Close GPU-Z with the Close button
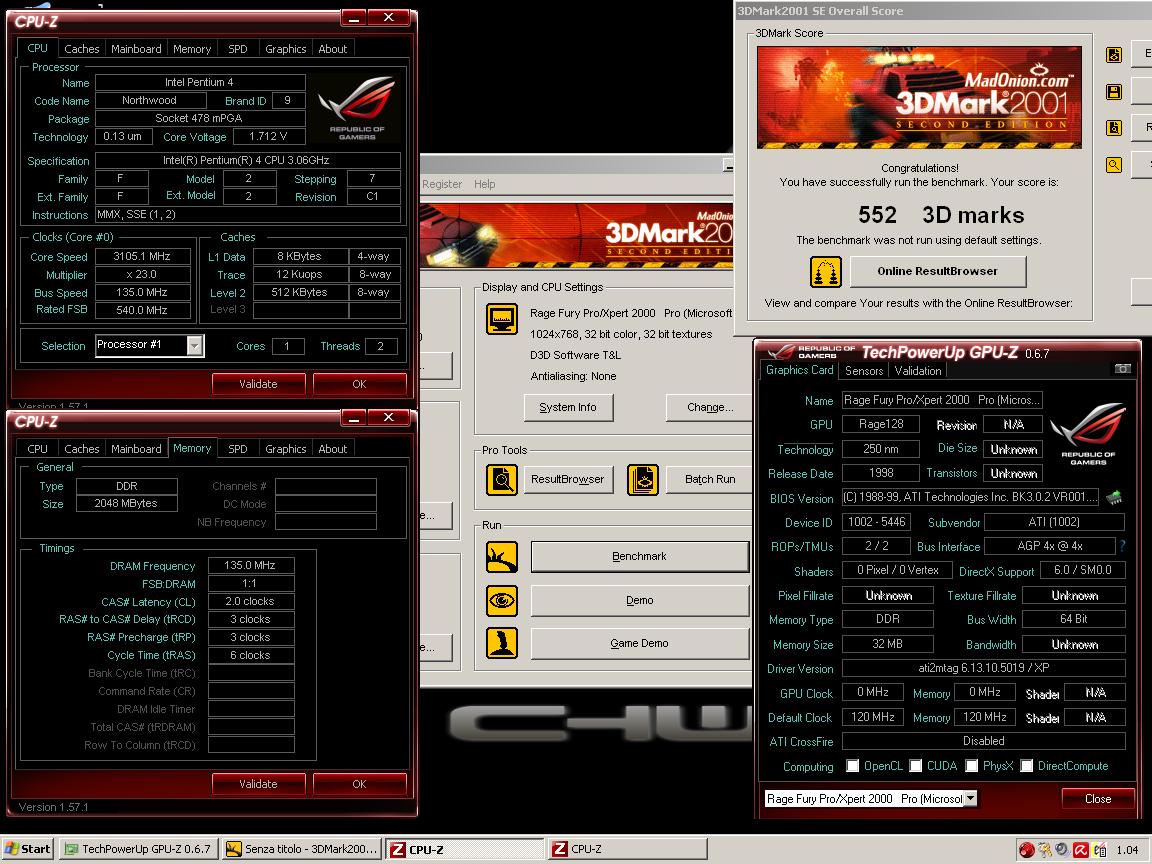 [1098, 799]
